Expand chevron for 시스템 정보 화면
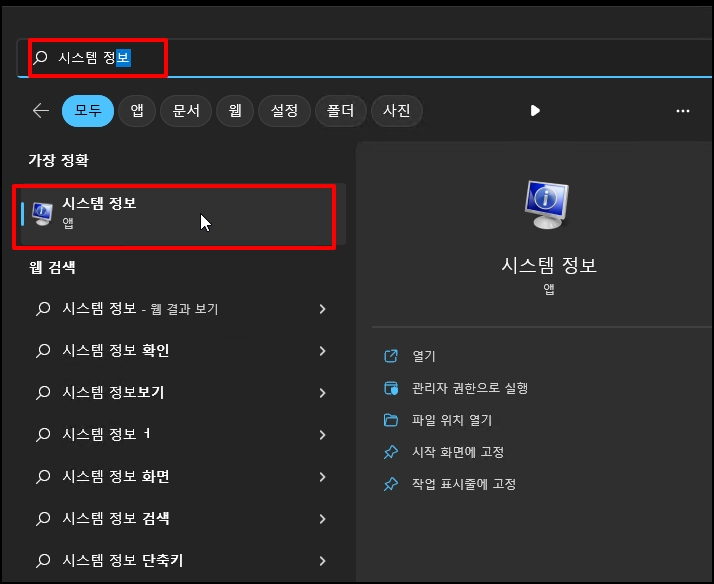 click(322, 477)
